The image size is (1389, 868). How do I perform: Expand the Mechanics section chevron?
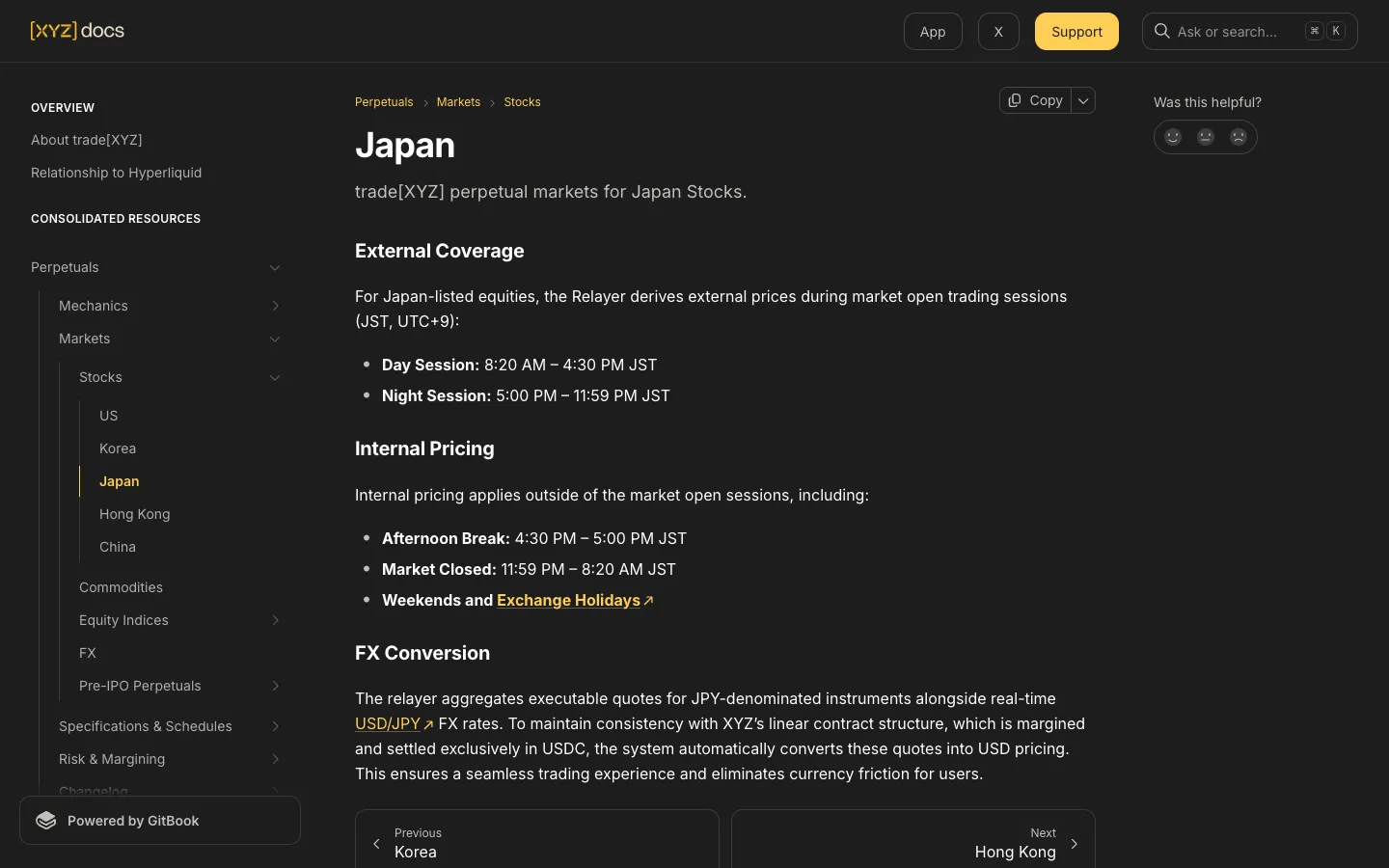(x=275, y=306)
